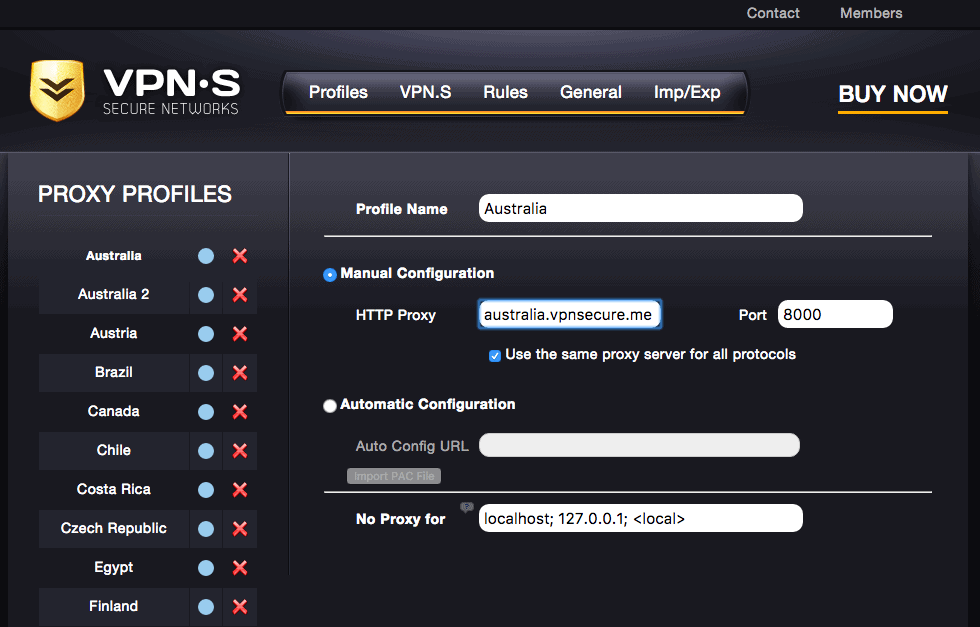Click the blue dot next to Costa Rica
The image size is (980, 627).
pyautogui.click(x=205, y=489)
